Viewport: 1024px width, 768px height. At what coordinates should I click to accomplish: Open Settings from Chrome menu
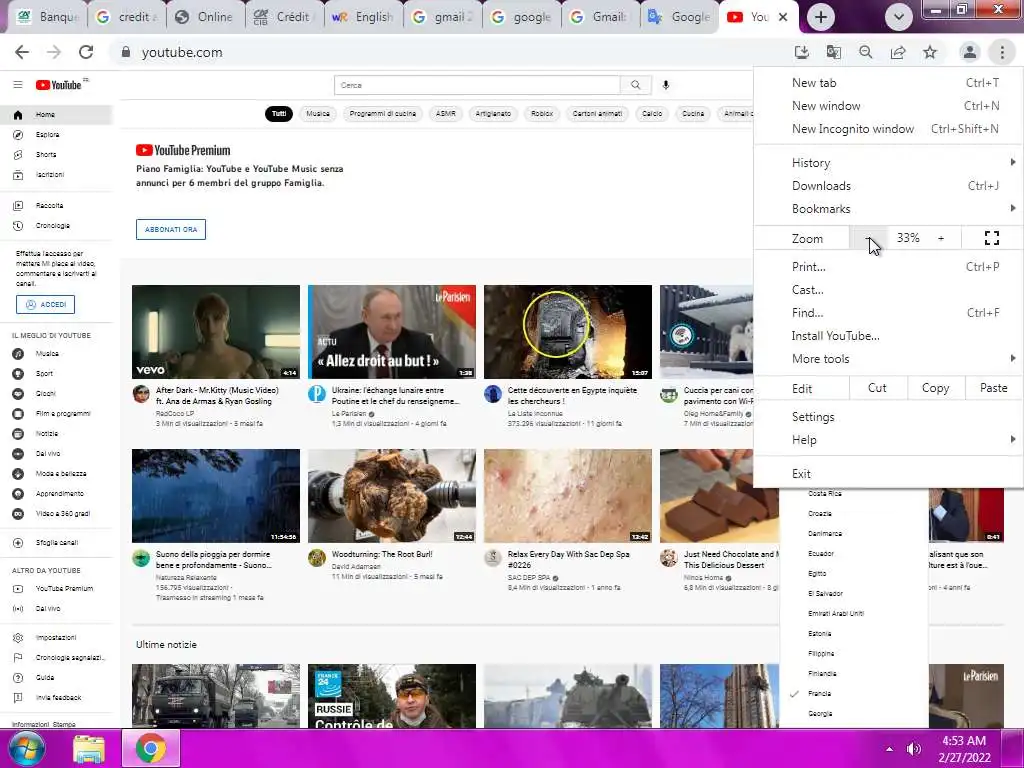tap(889, 417)
